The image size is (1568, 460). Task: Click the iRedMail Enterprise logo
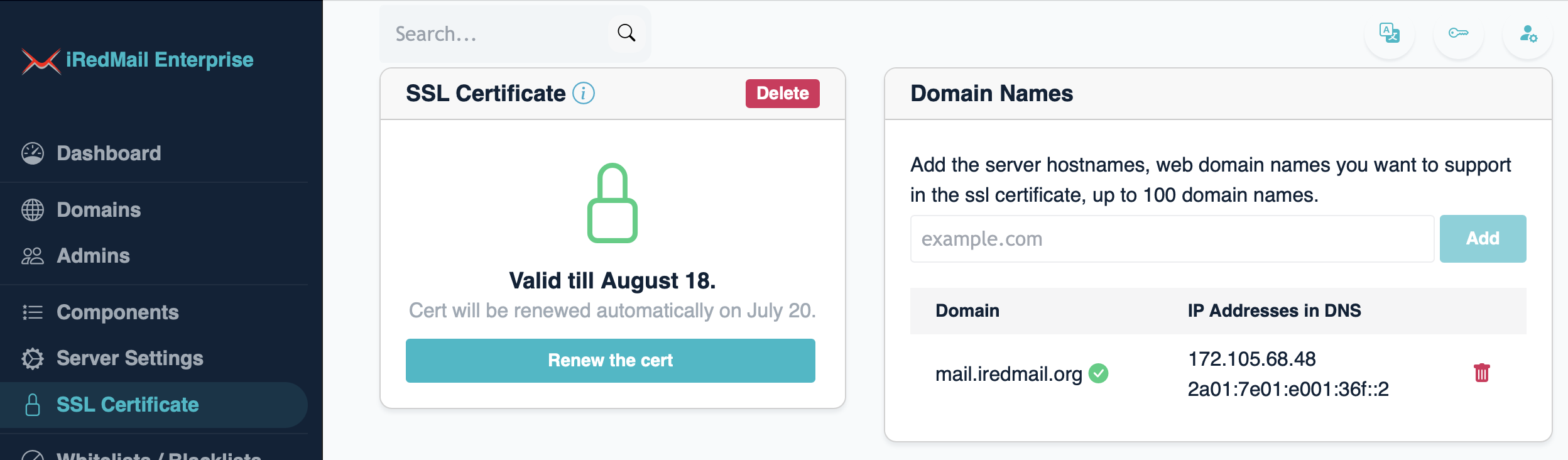pos(138,60)
